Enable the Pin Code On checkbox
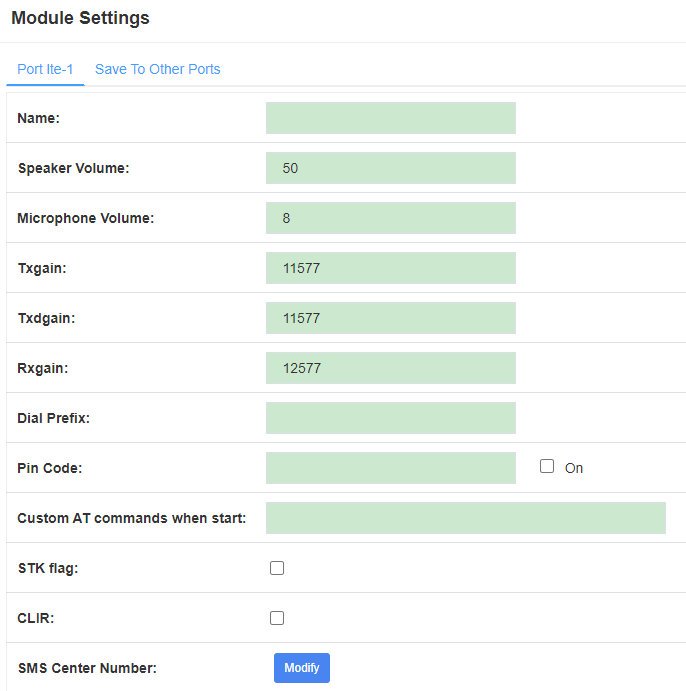This screenshot has height=691, width=686. [547, 466]
